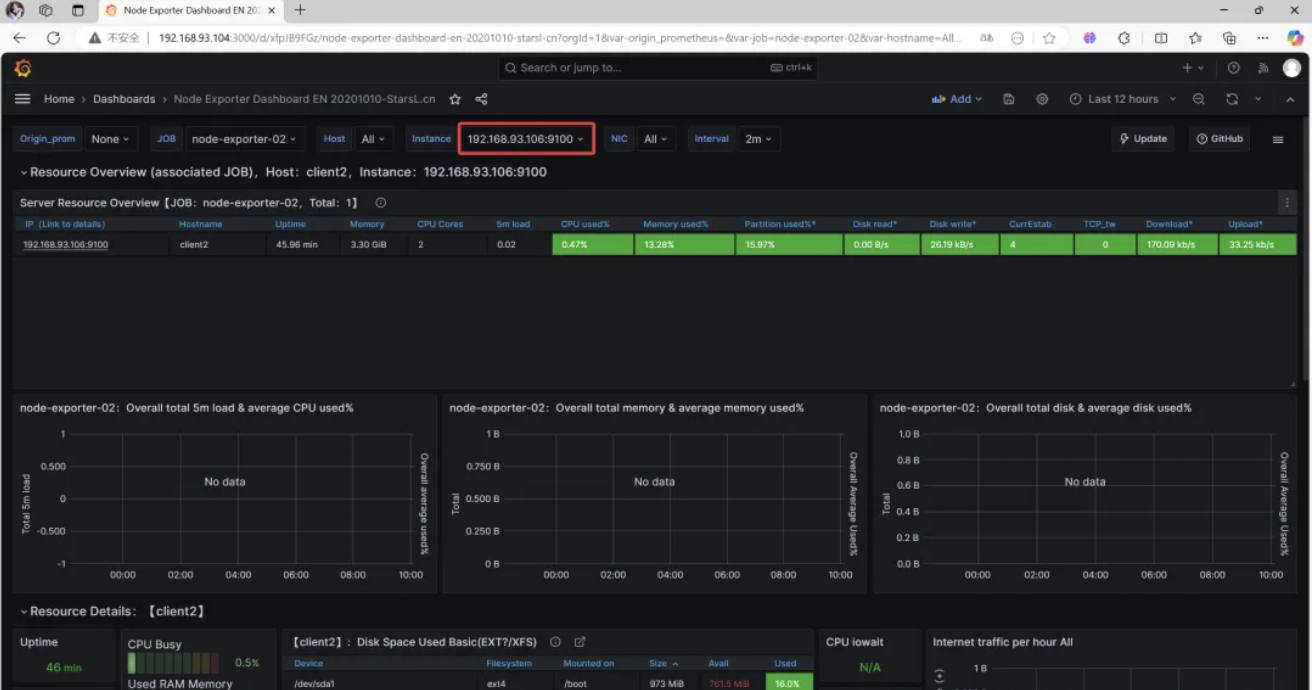Save the dashboard using disk icon
Viewport: 1312px width, 690px height.
1009,99
